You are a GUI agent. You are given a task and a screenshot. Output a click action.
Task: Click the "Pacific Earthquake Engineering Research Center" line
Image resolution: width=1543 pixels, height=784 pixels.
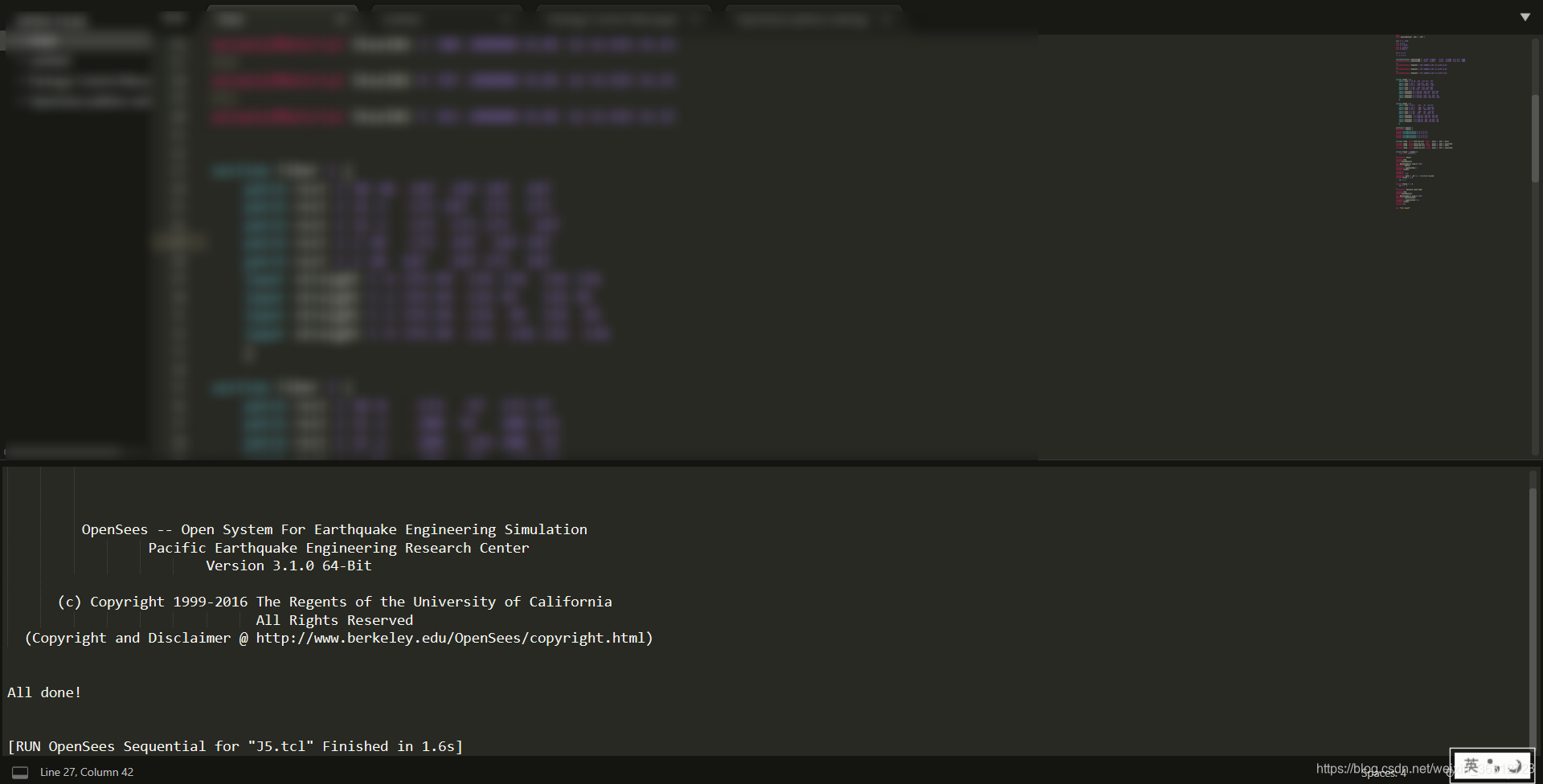338,548
